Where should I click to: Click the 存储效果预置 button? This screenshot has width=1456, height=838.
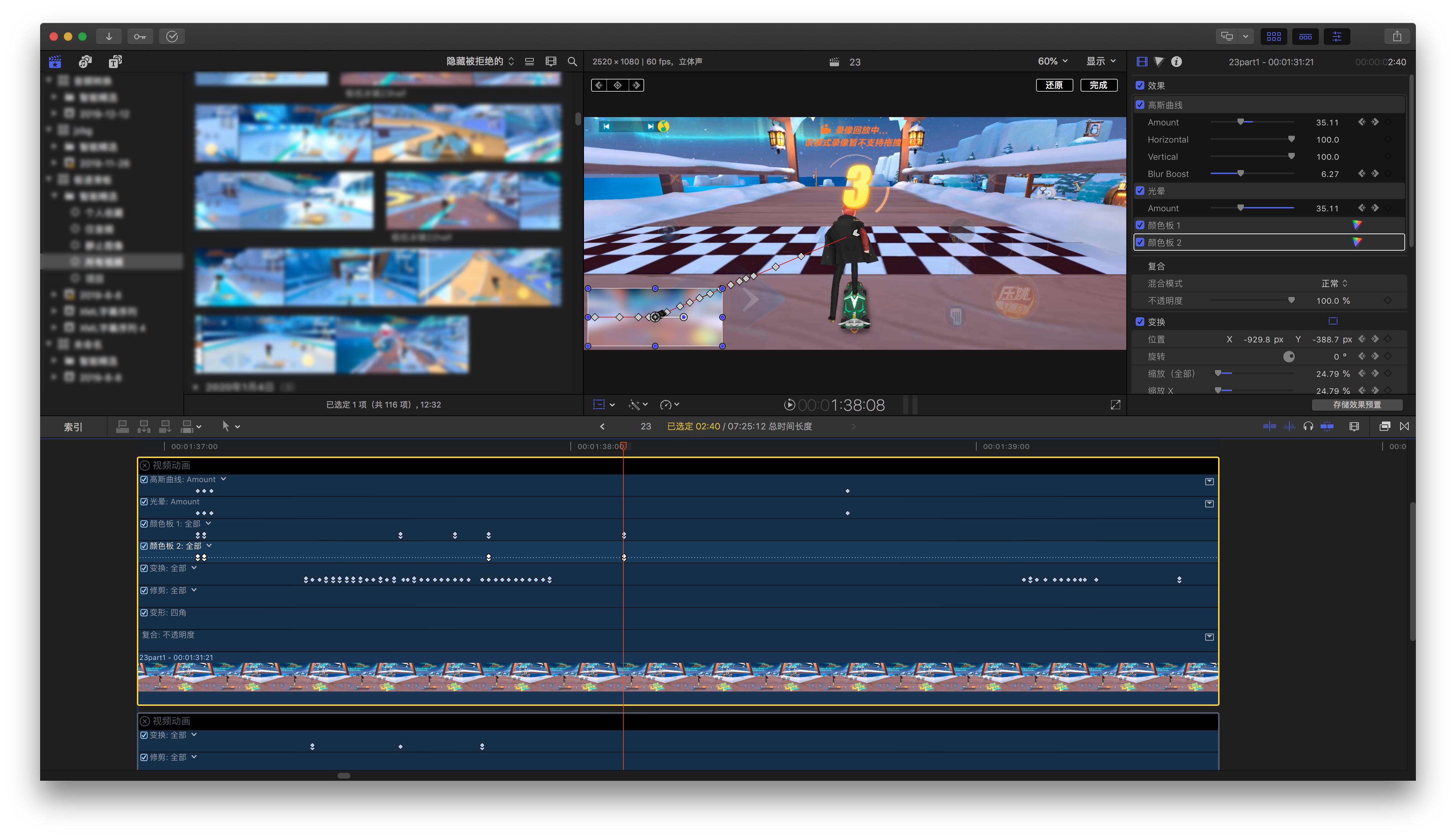(x=1356, y=405)
